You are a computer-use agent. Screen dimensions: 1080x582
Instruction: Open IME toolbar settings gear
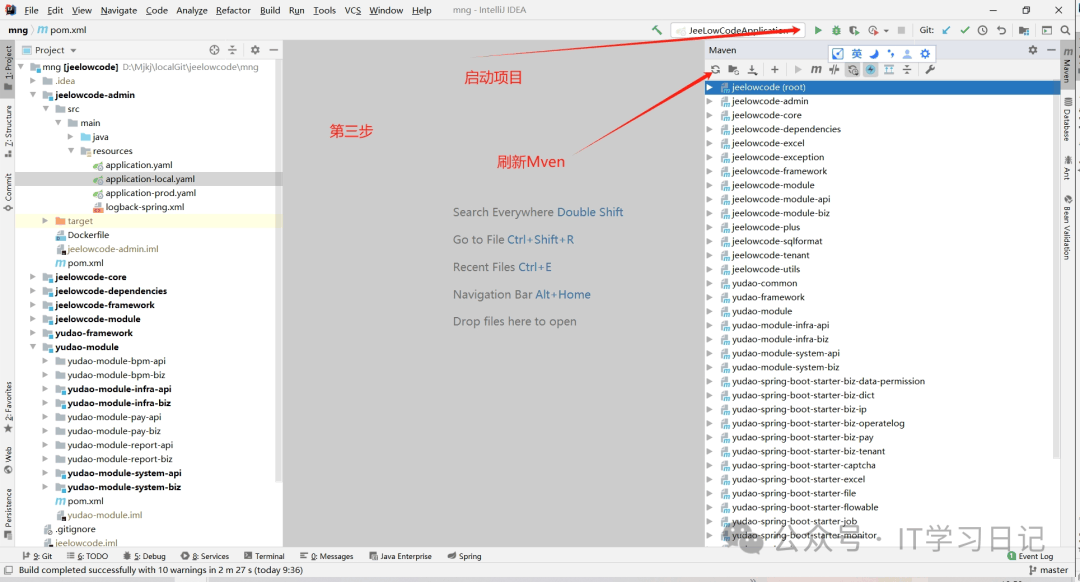point(925,54)
